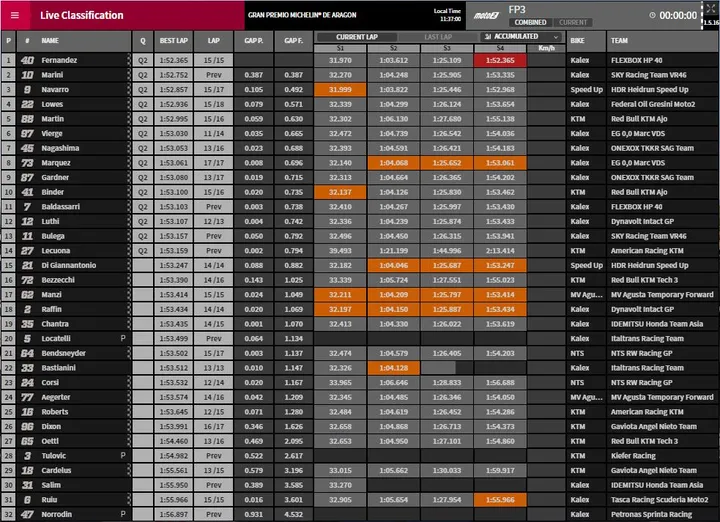Click Navarro's orange S1 time 31.999
The height and width of the screenshot is (522, 720).
[x=340, y=90]
